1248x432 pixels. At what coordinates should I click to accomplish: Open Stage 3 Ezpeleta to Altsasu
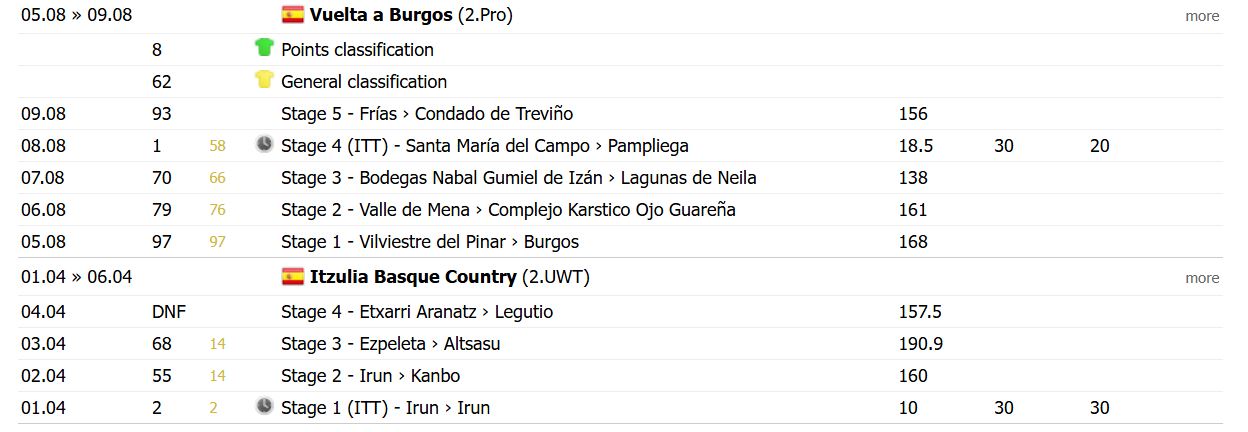(x=391, y=344)
